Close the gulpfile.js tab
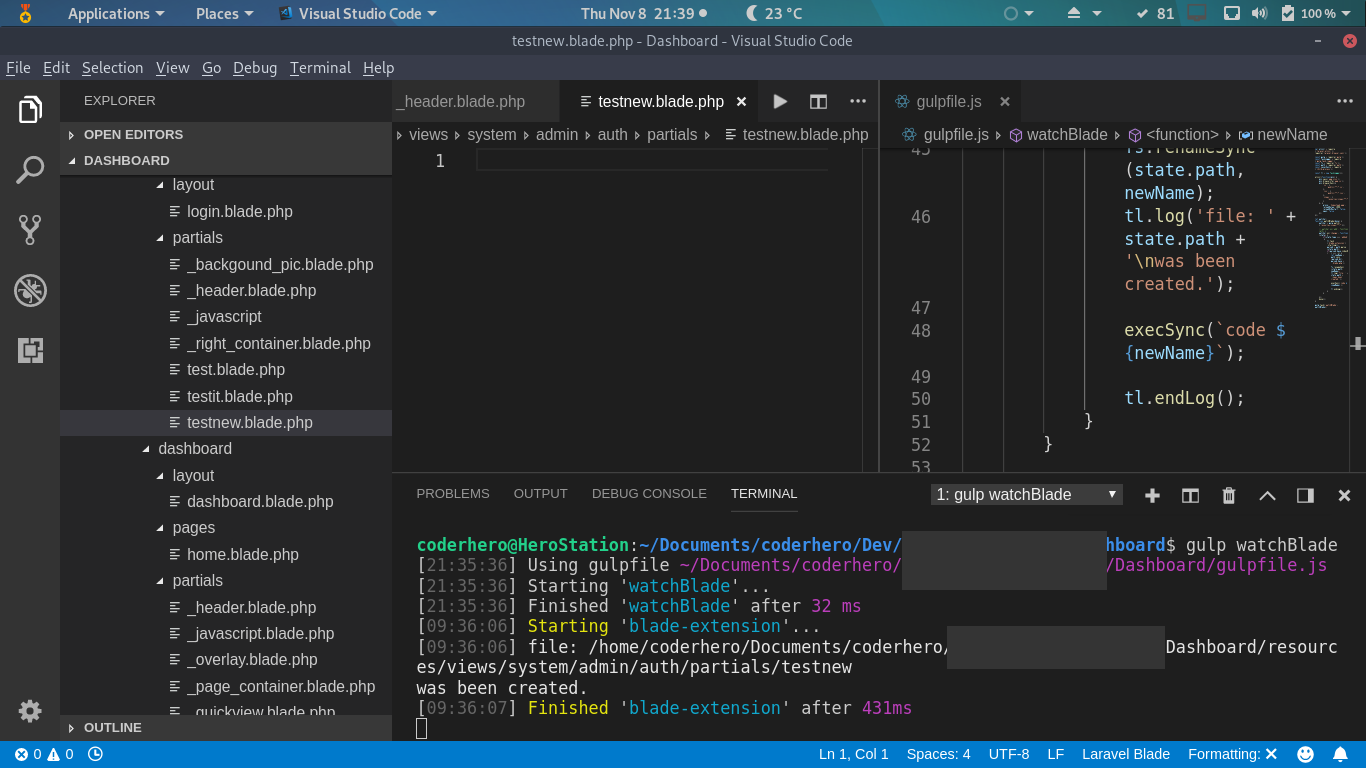The image size is (1366, 768). point(1005,101)
